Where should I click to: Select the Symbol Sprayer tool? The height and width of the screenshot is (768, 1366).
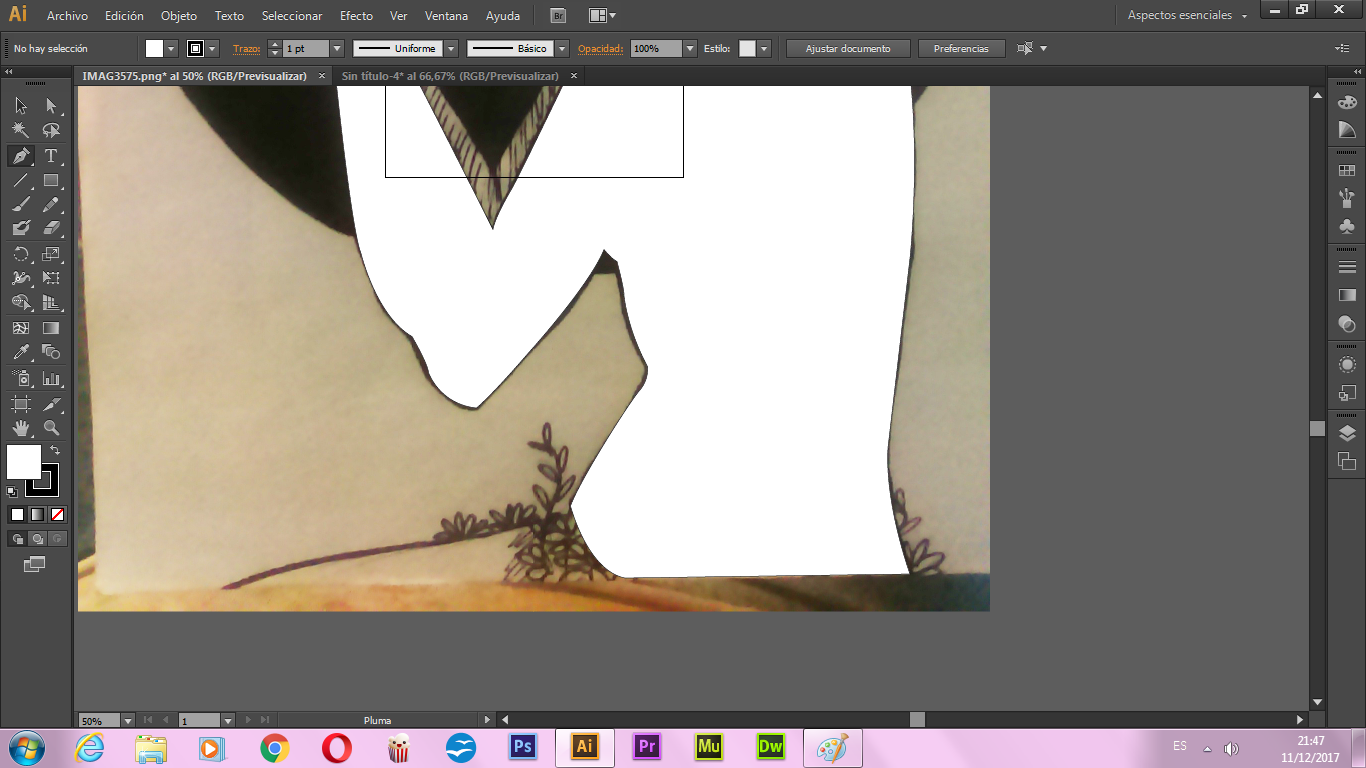pyautogui.click(x=21, y=379)
